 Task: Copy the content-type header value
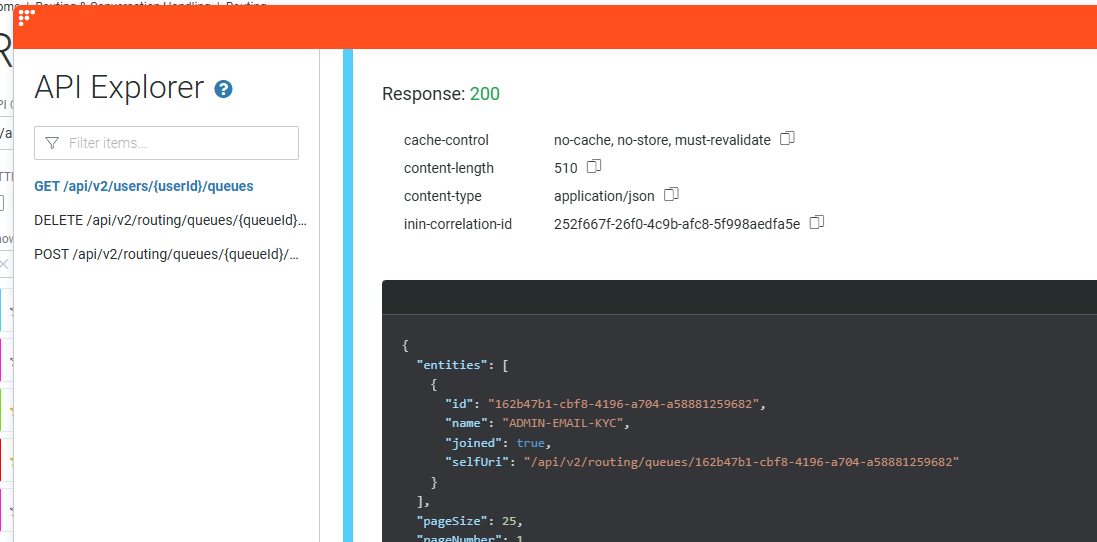point(672,195)
